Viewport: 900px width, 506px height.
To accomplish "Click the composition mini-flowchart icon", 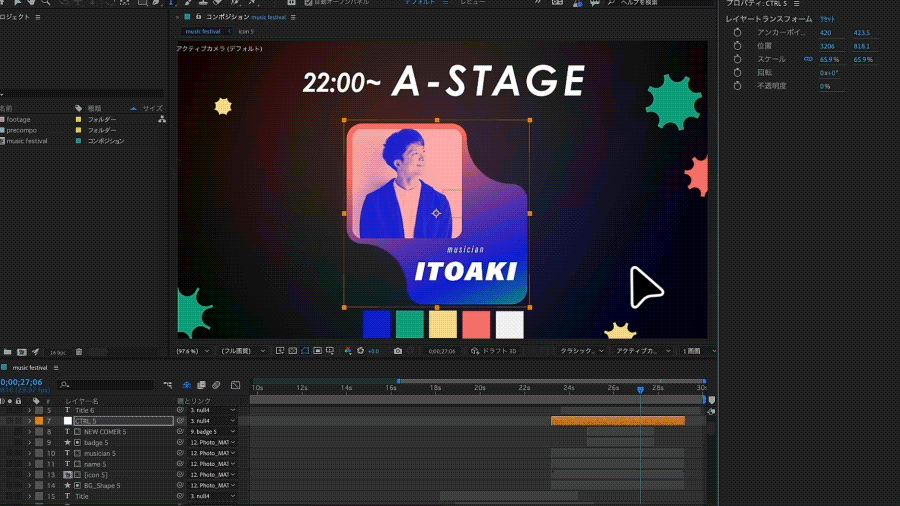I will [x=168, y=385].
